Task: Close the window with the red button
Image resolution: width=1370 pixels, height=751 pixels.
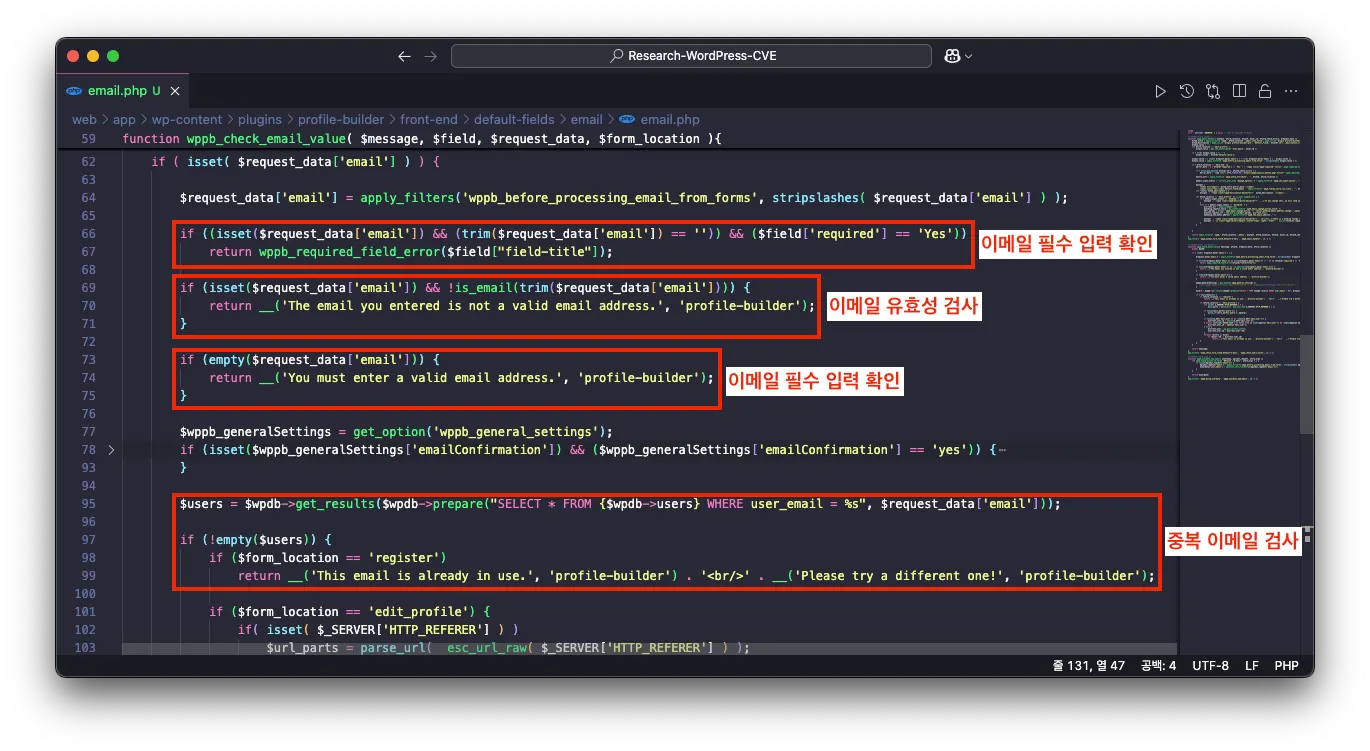Action: 75,56
